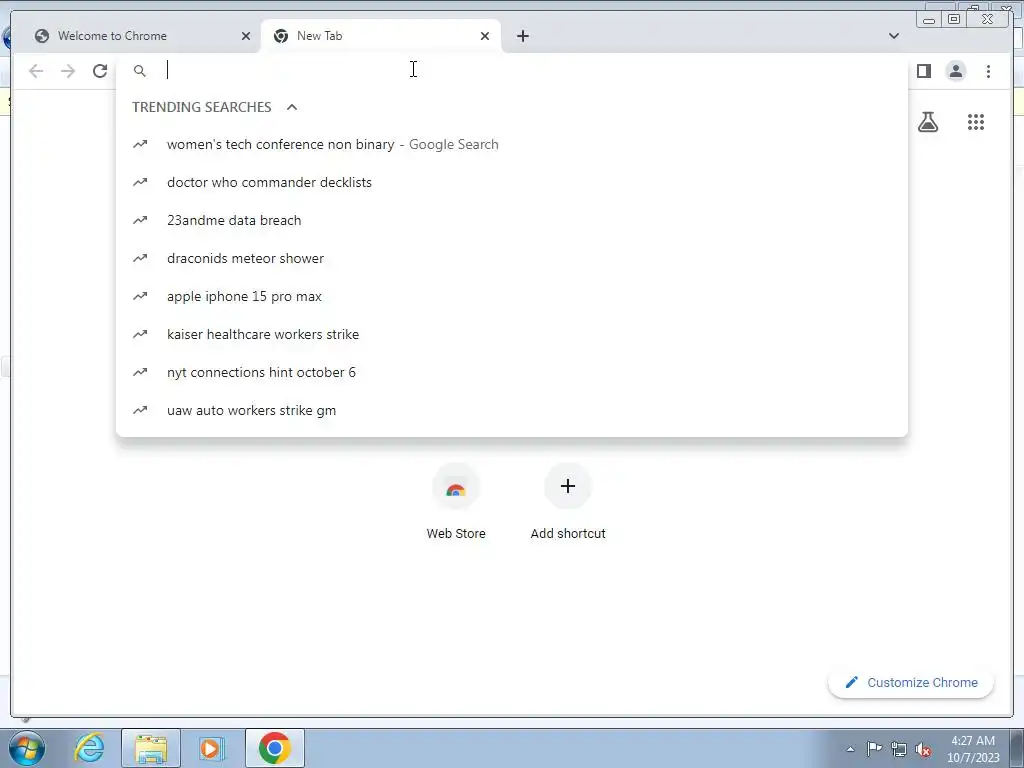This screenshot has height=768, width=1024.
Task: Click the Add shortcut plus tile
Action: pos(568,502)
